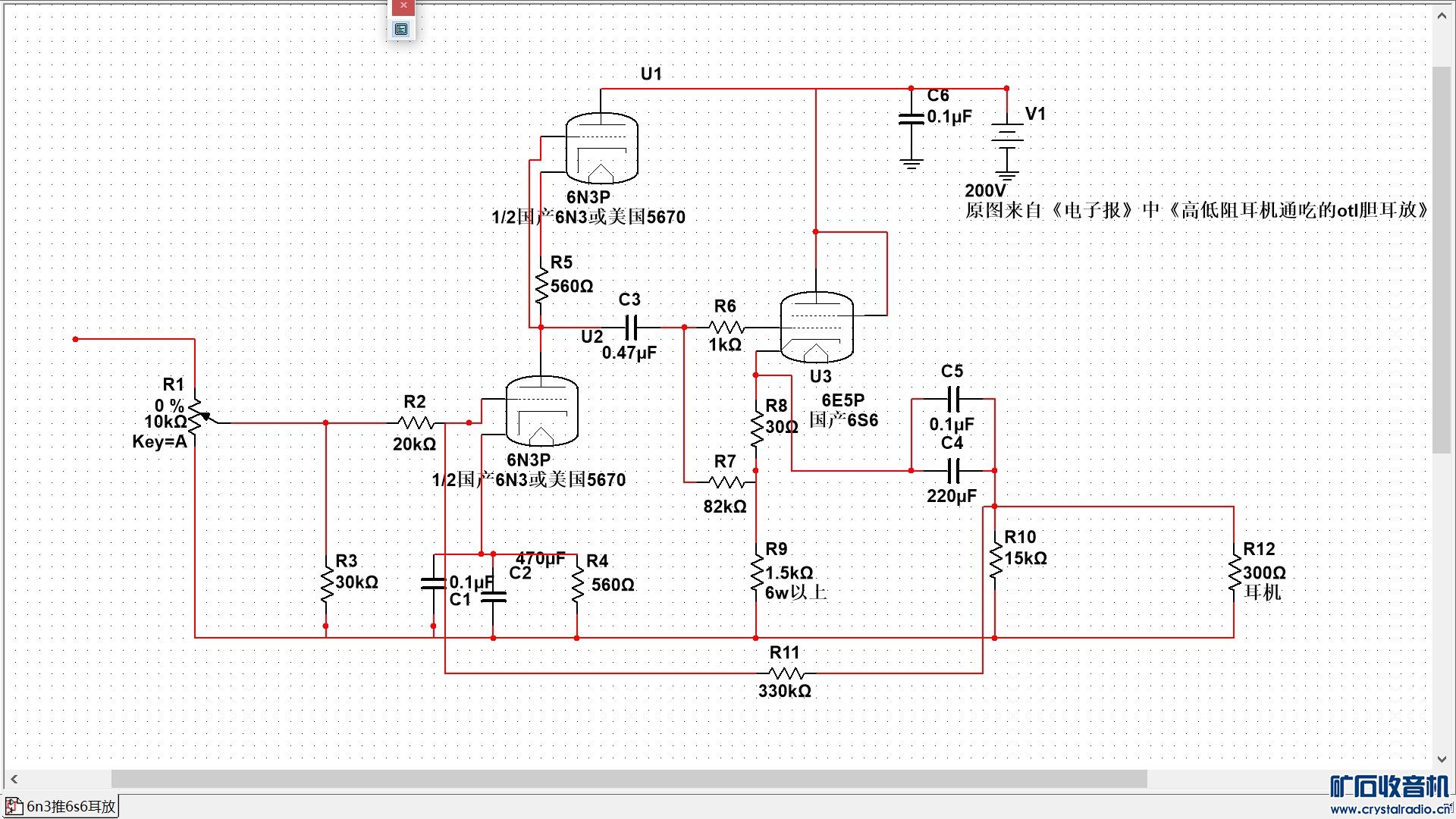The width and height of the screenshot is (1456, 819).
Task: Open the 6n3推6s6耳放 sheet tab
Action: pos(70,806)
